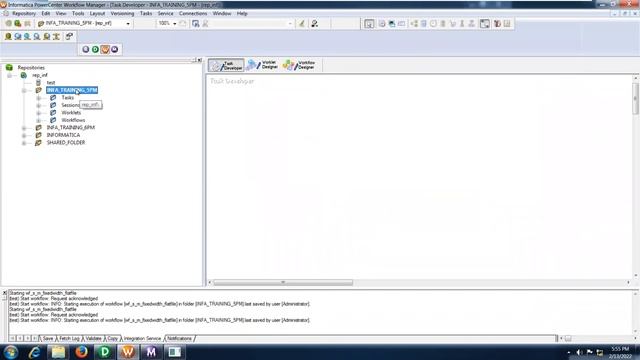Switch to the Notifications output tab
The image size is (640, 360).
[180, 338]
